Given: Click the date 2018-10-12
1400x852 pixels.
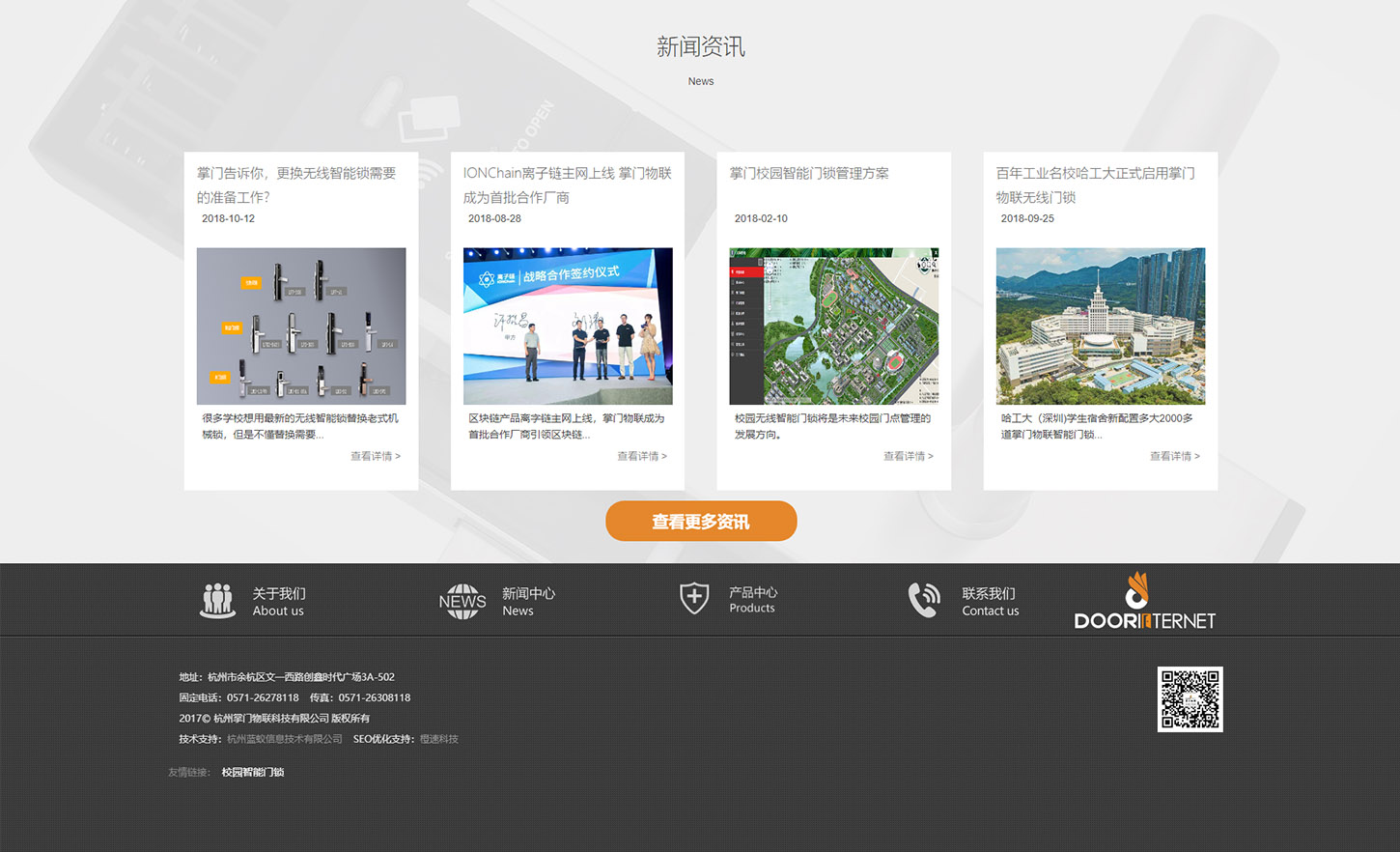Looking at the screenshot, I should click(x=228, y=218).
